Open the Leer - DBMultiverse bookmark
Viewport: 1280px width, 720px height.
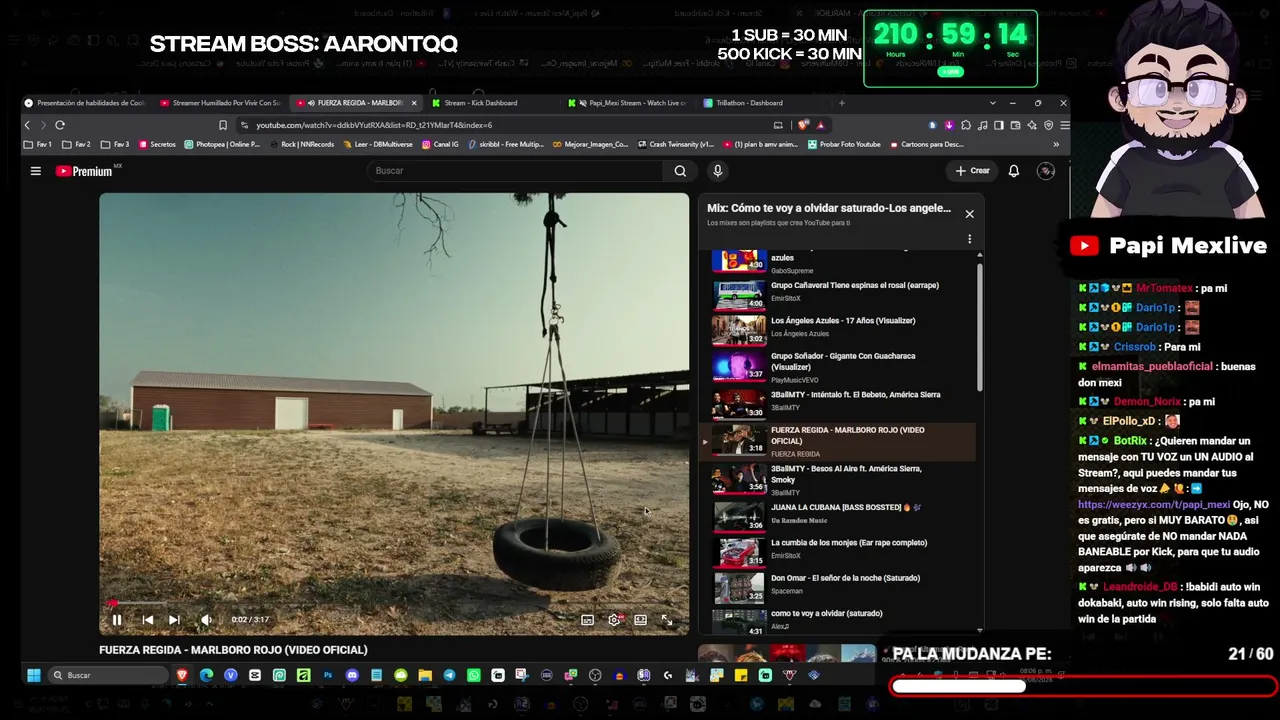pos(378,144)
